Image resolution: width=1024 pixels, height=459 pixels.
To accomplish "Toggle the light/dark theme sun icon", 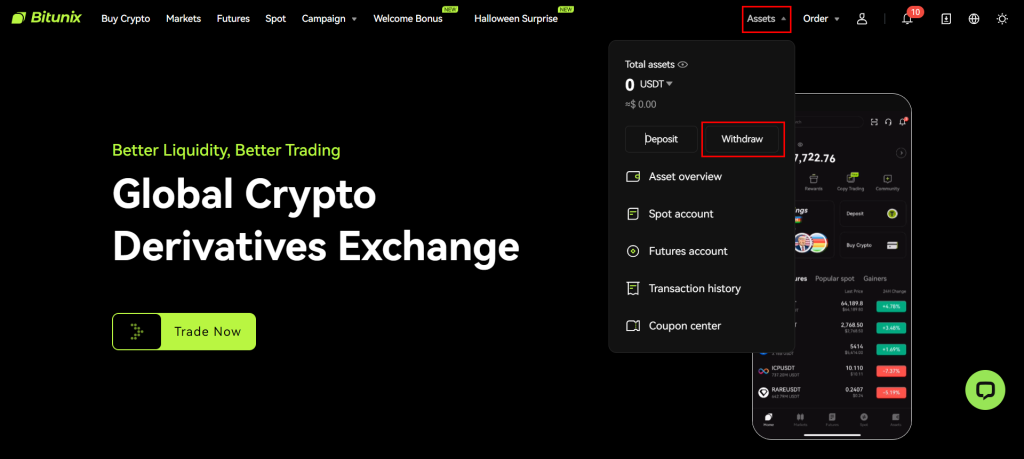I will click(1002, 19).
